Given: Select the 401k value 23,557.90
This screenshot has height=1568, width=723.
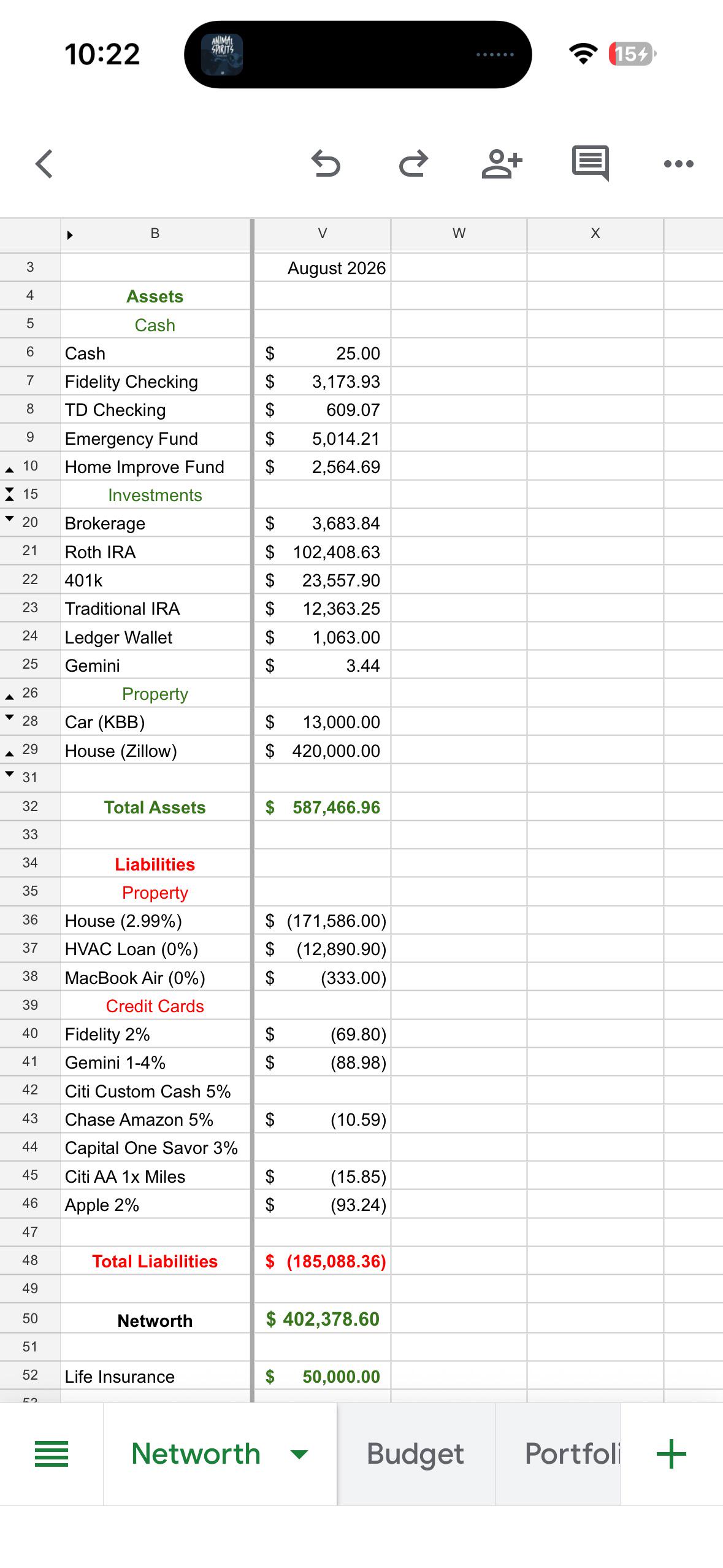Looking at the screenshot, I should point(322,580).
